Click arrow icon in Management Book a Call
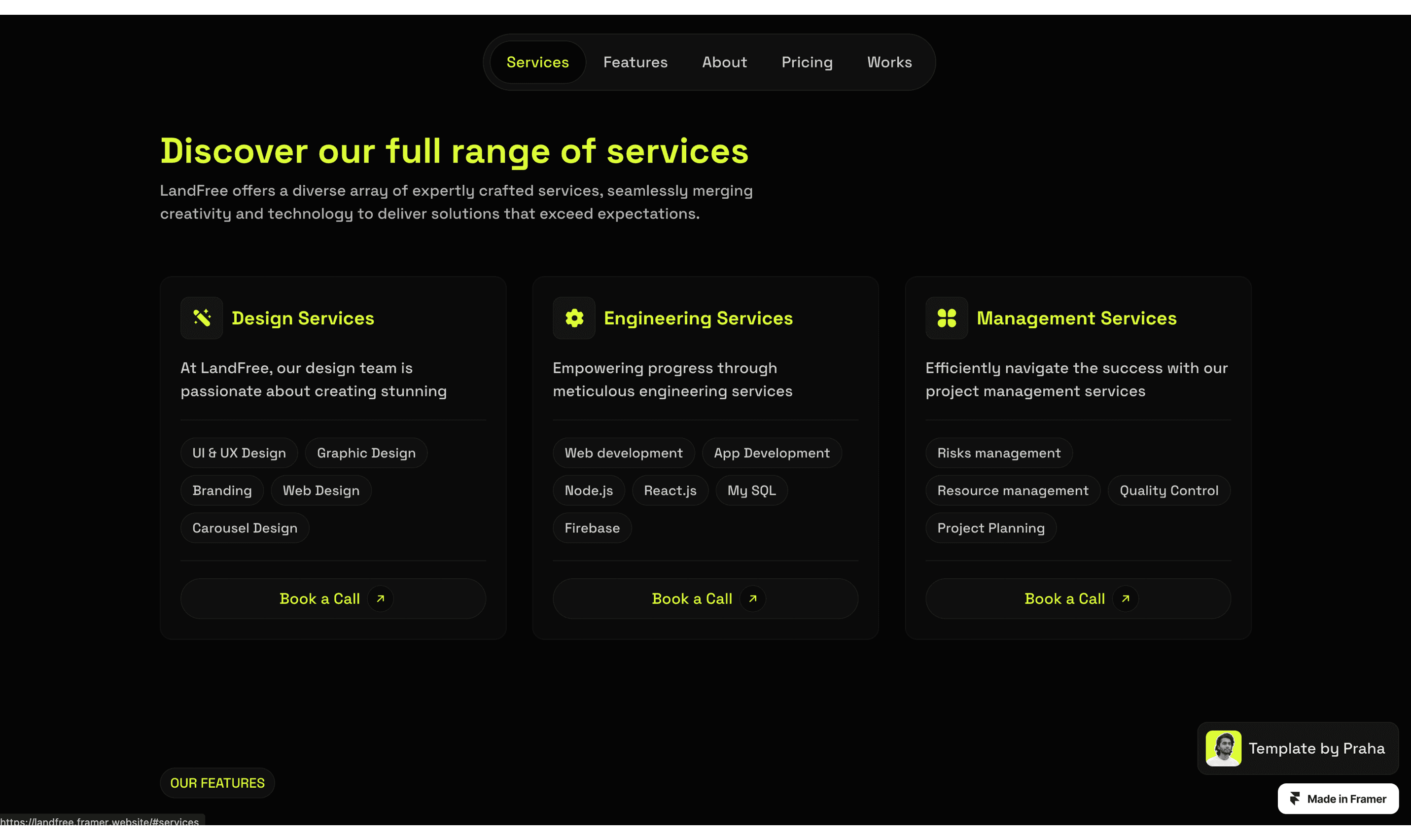The height and width of the screenshot is (840, 1411). [x=1125, y=599]
